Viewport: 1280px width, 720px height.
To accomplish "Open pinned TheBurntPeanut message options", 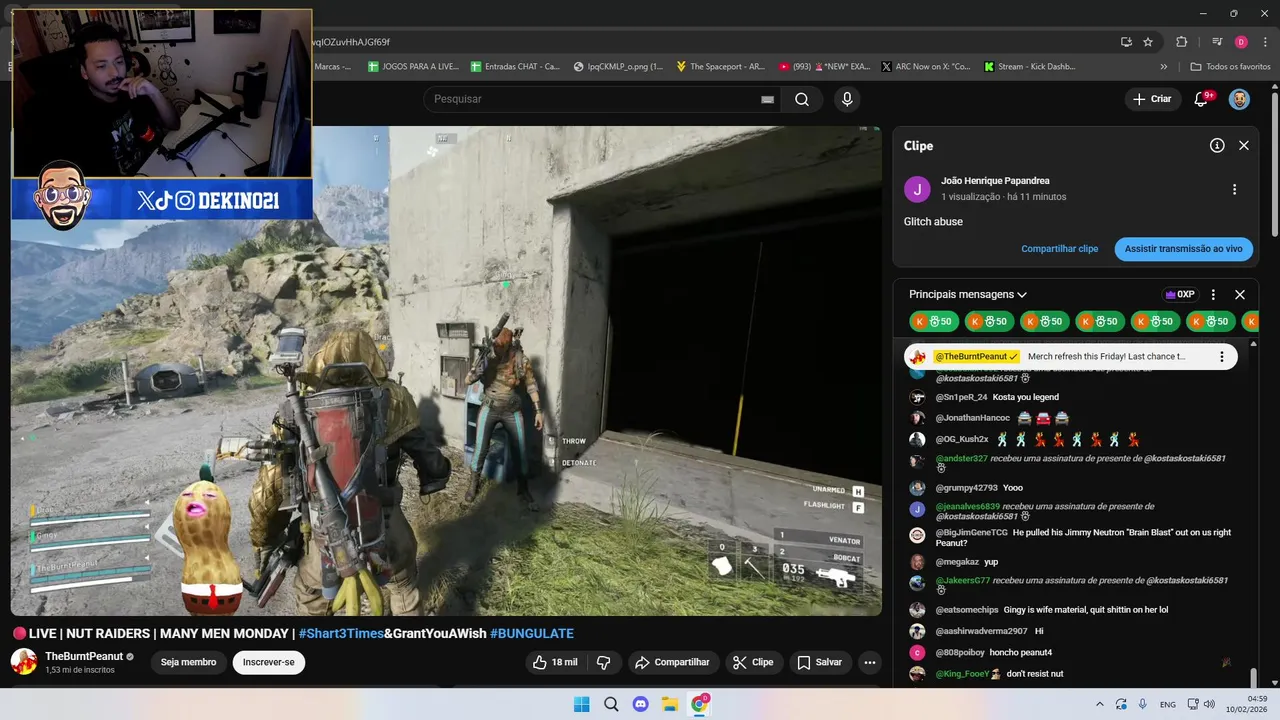I will 1221,357.
